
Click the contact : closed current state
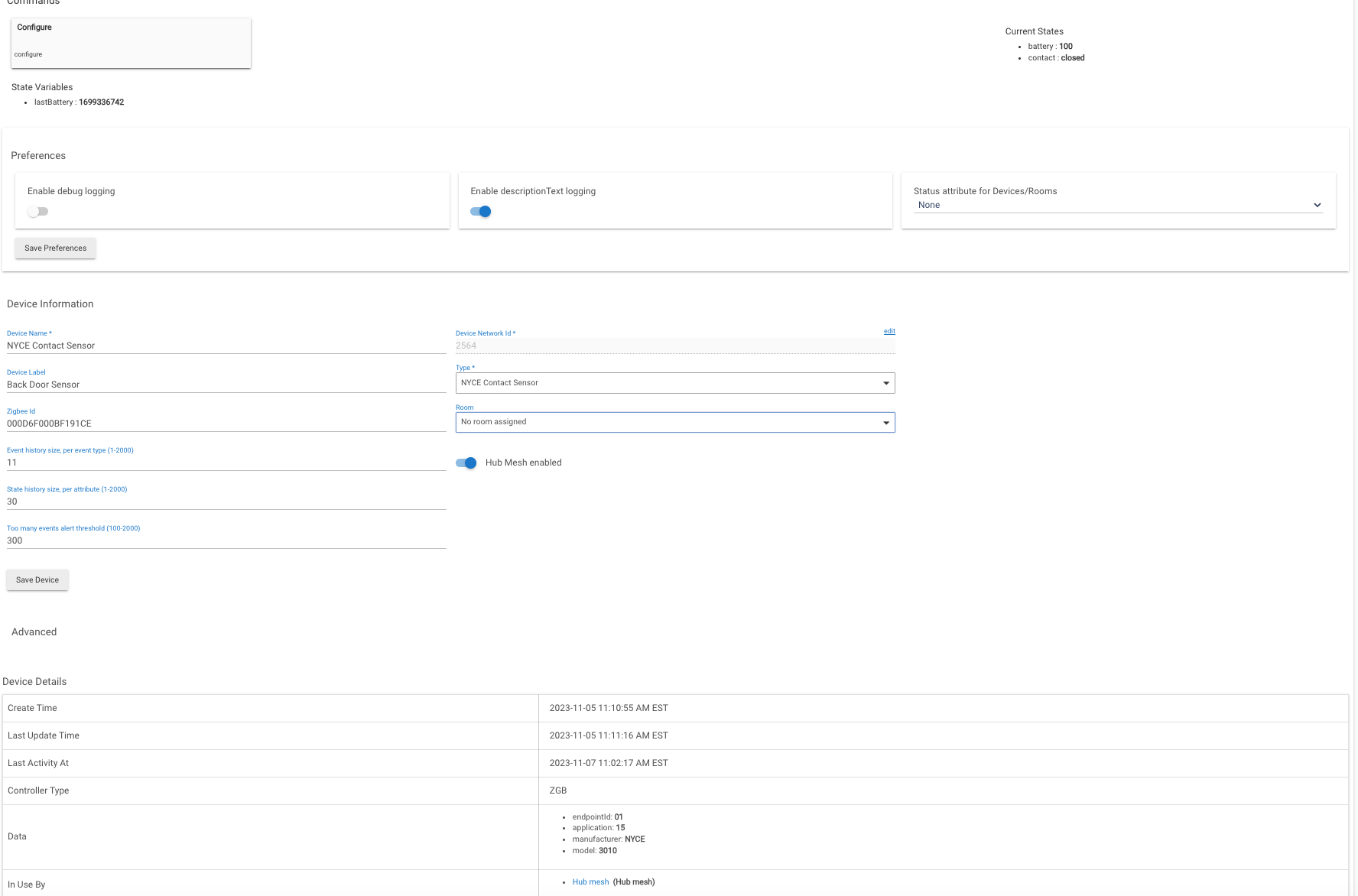[x=1056, y=58]
